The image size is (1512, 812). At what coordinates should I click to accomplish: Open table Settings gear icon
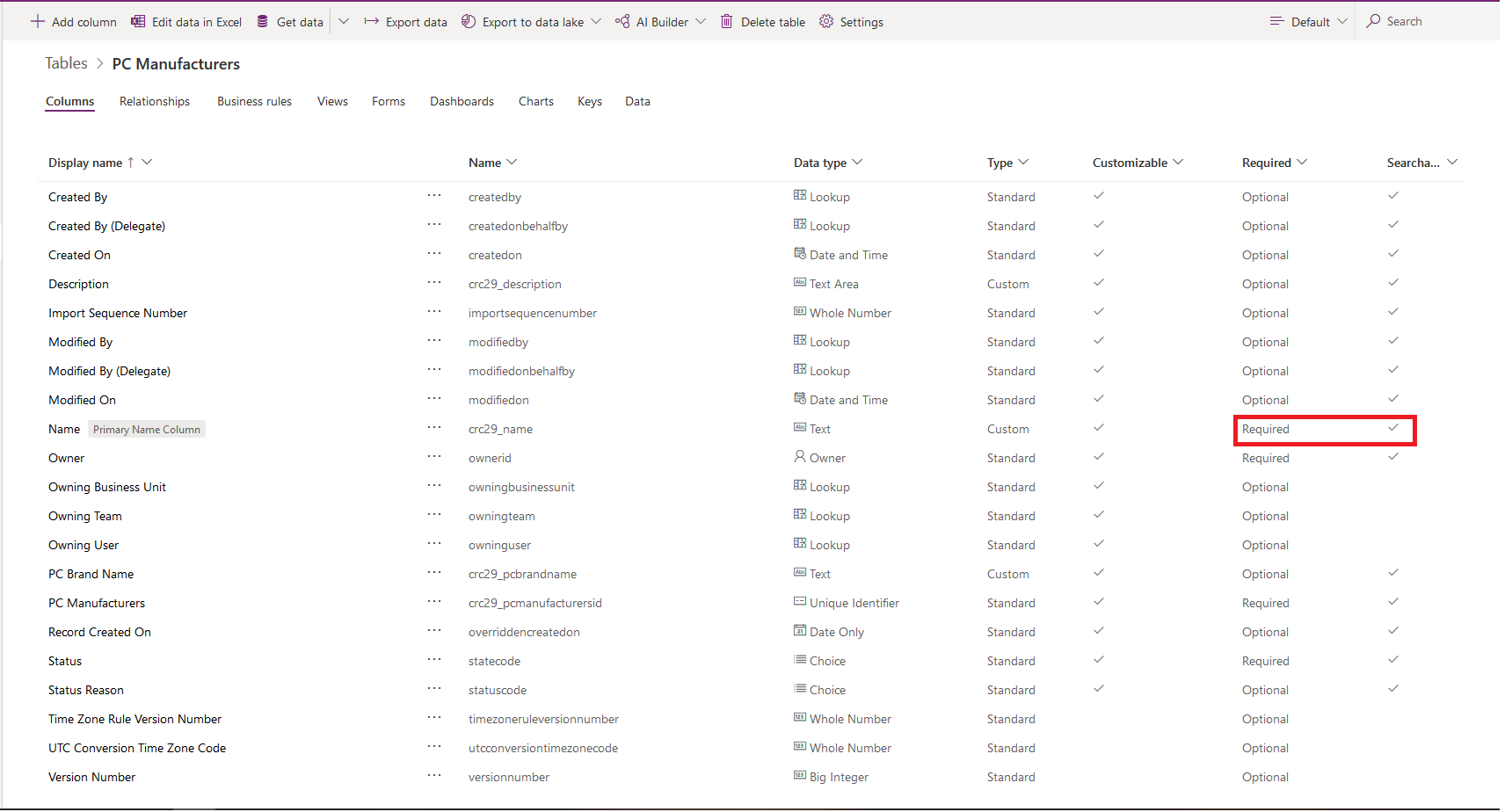coord(825,21)
